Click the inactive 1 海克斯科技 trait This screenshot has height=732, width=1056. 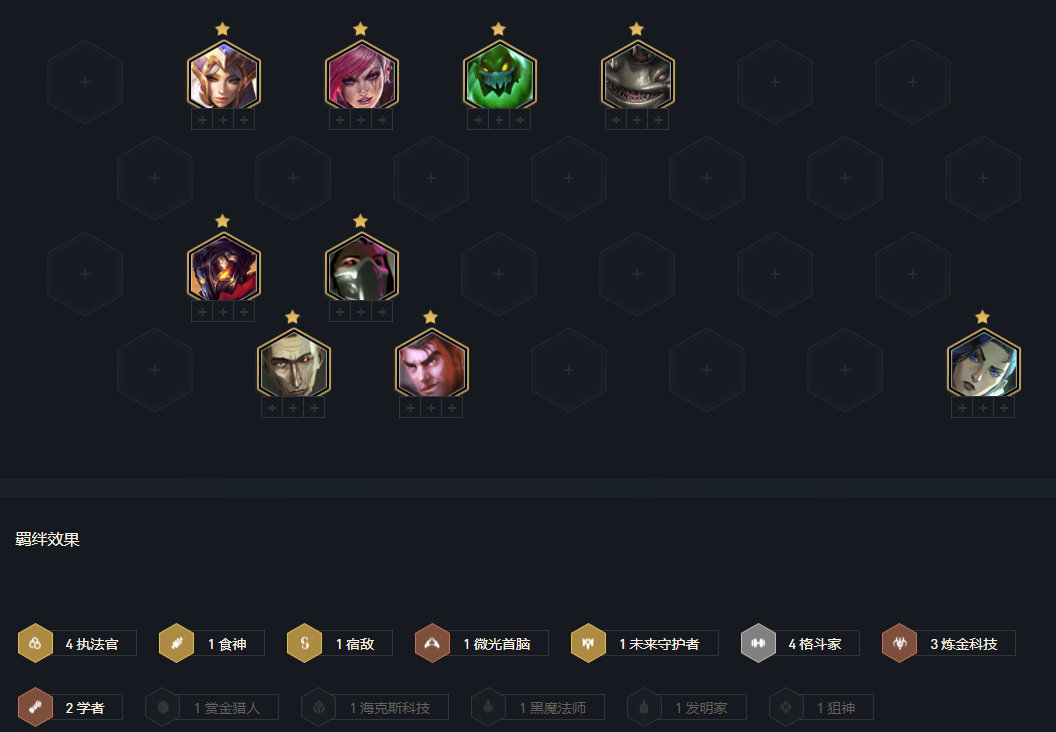tap(374, 707)
